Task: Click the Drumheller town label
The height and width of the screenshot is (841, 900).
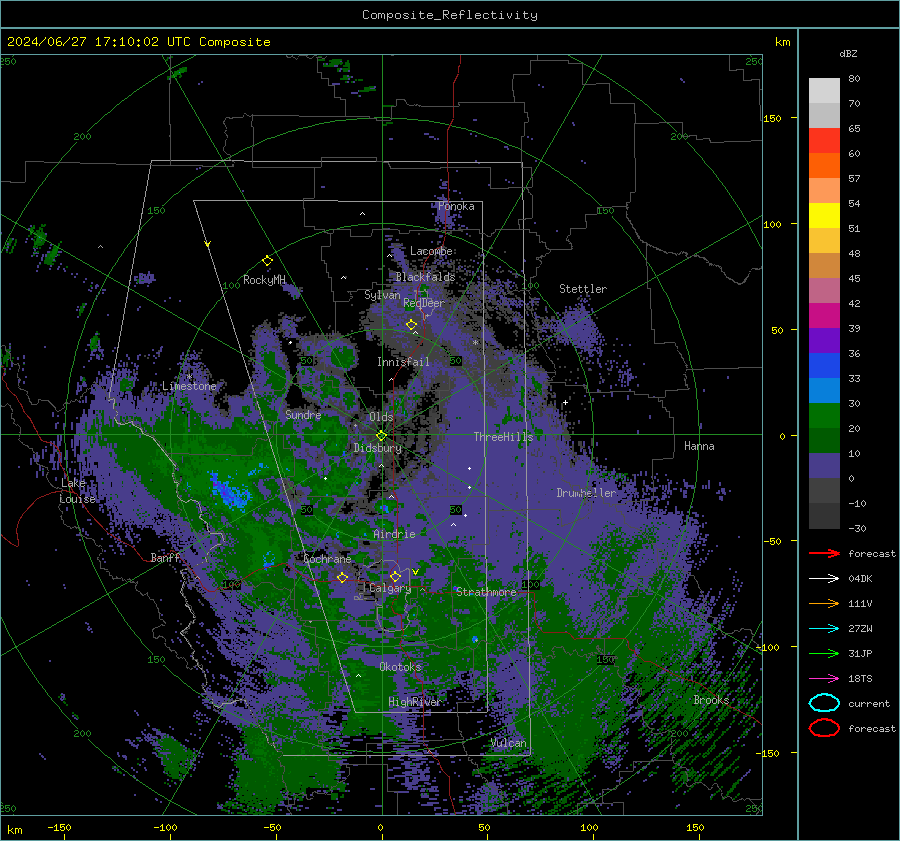Action: 586,493
